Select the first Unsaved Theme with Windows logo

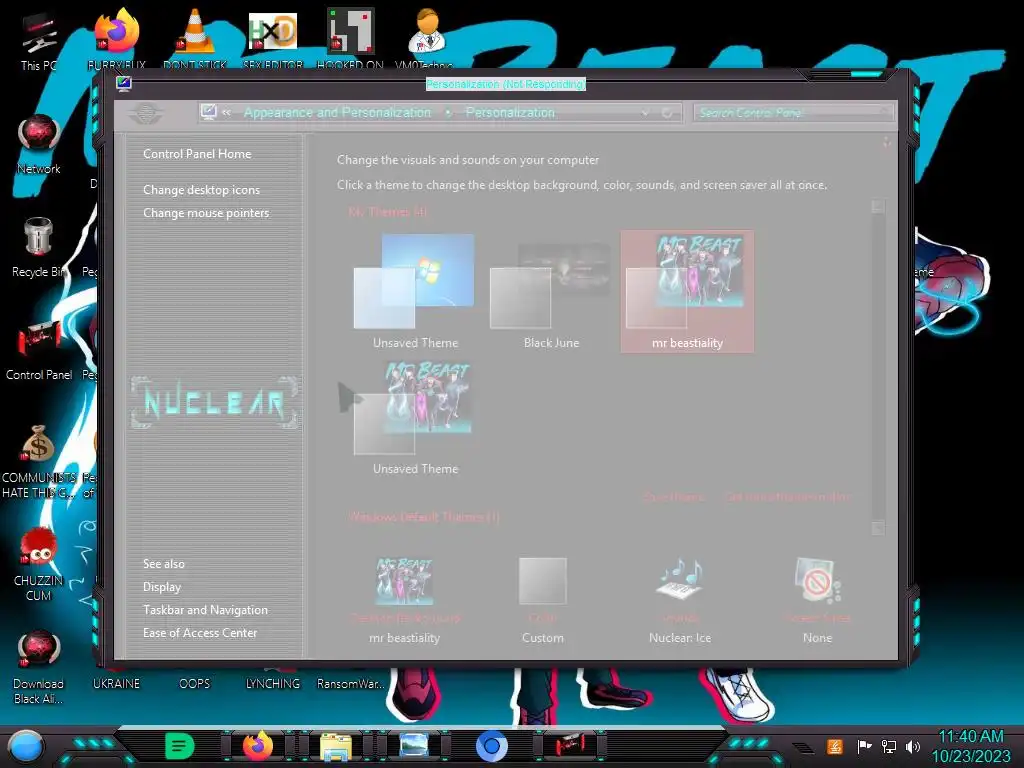pos(415,291)
